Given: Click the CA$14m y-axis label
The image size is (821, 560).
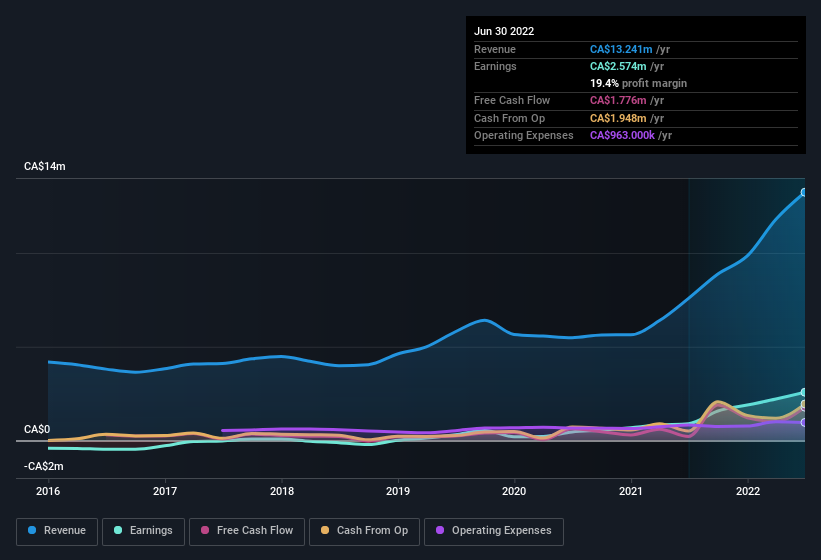Looking at the screenshot, I should coord(45,166).
